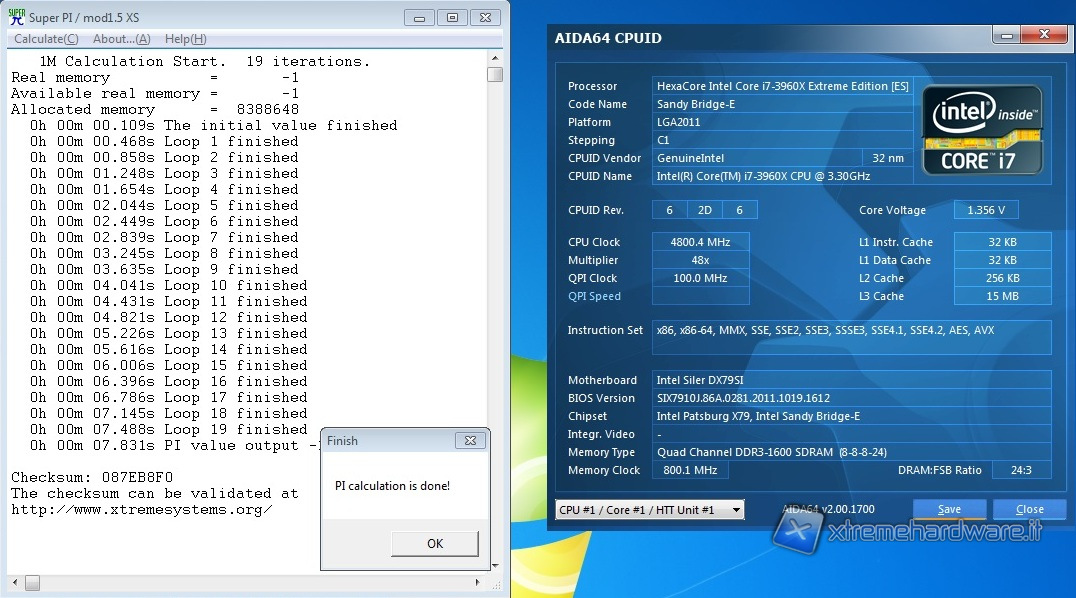The width and height of the screenshot is (1076, 598).
Task: Open the Help menu in Super PI
Action: point(185,39)
